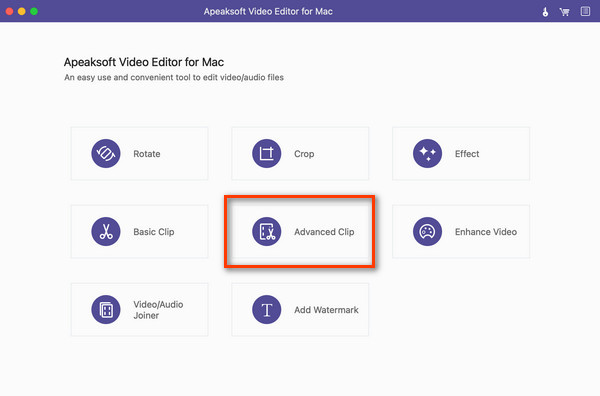Maximize the window with the green button

34,11
